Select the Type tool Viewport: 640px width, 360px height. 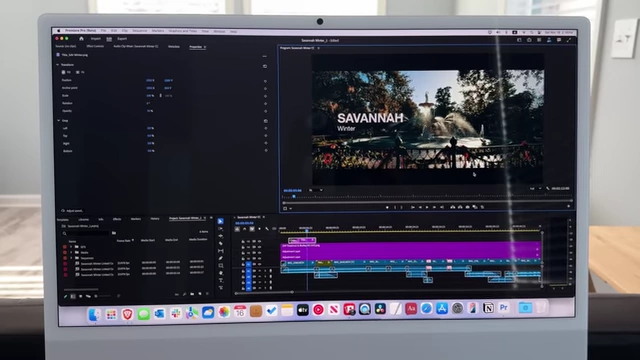(x=221, y=280)
